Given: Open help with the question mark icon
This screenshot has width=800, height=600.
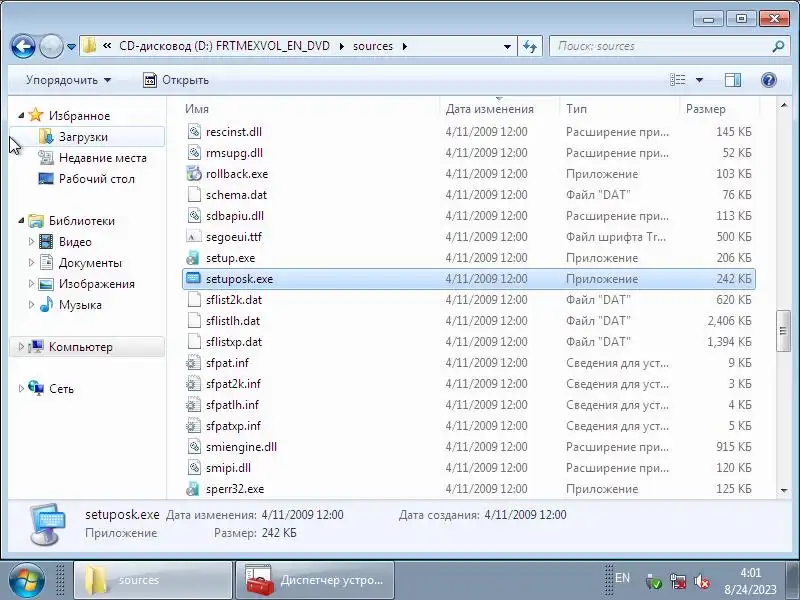Looking at the screenshot, I should tap(768, 80).
